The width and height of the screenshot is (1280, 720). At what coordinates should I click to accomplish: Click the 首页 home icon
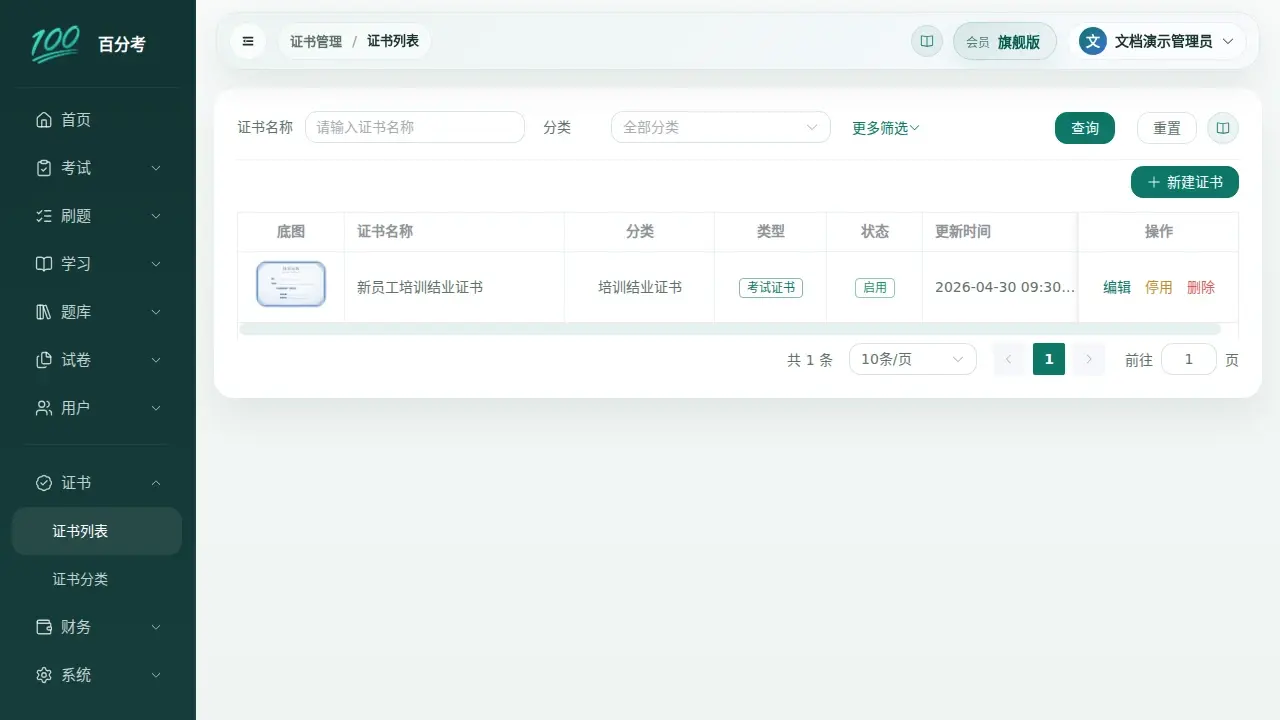[44, 120]
